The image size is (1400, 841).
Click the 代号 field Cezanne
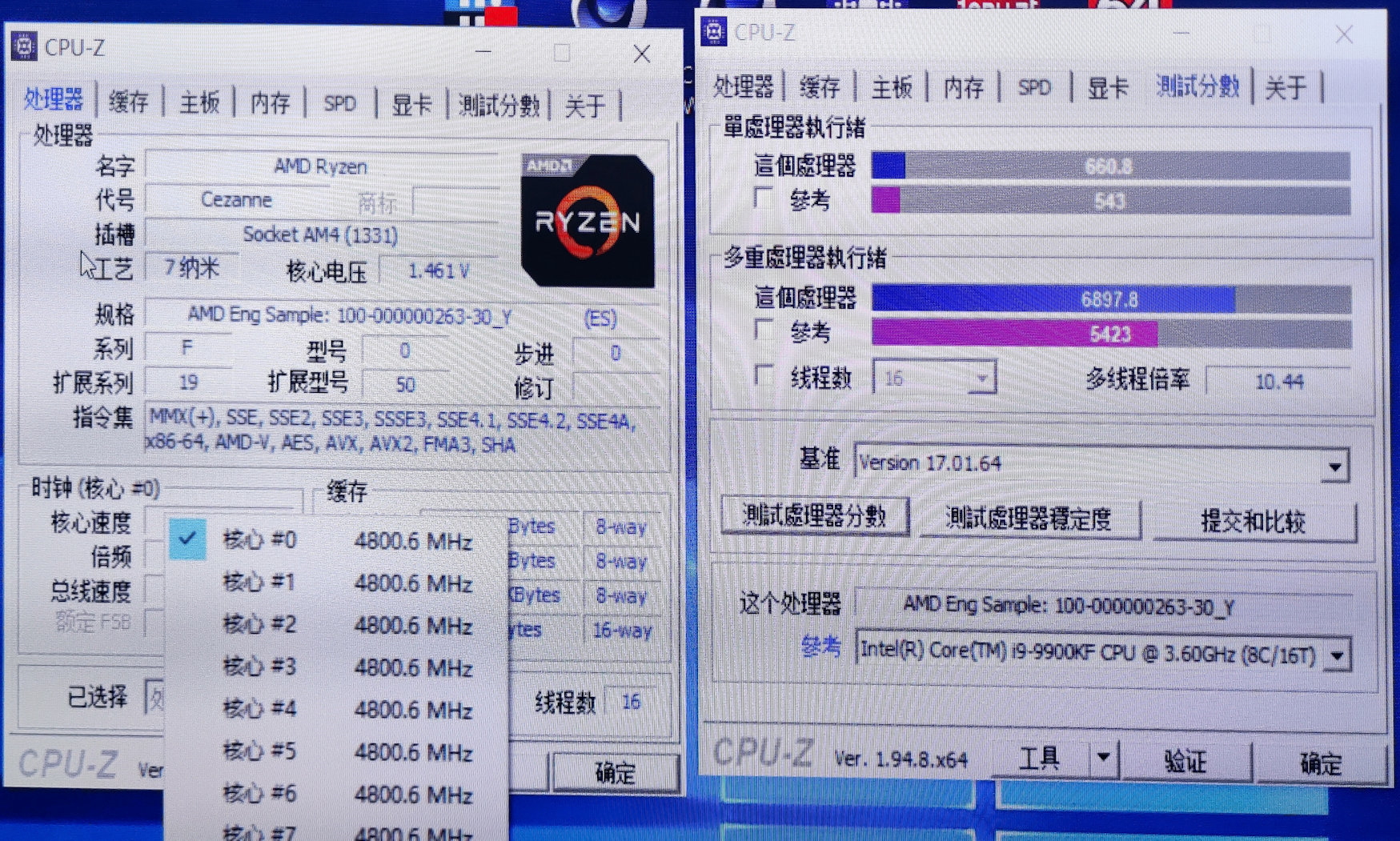point(237,200)
